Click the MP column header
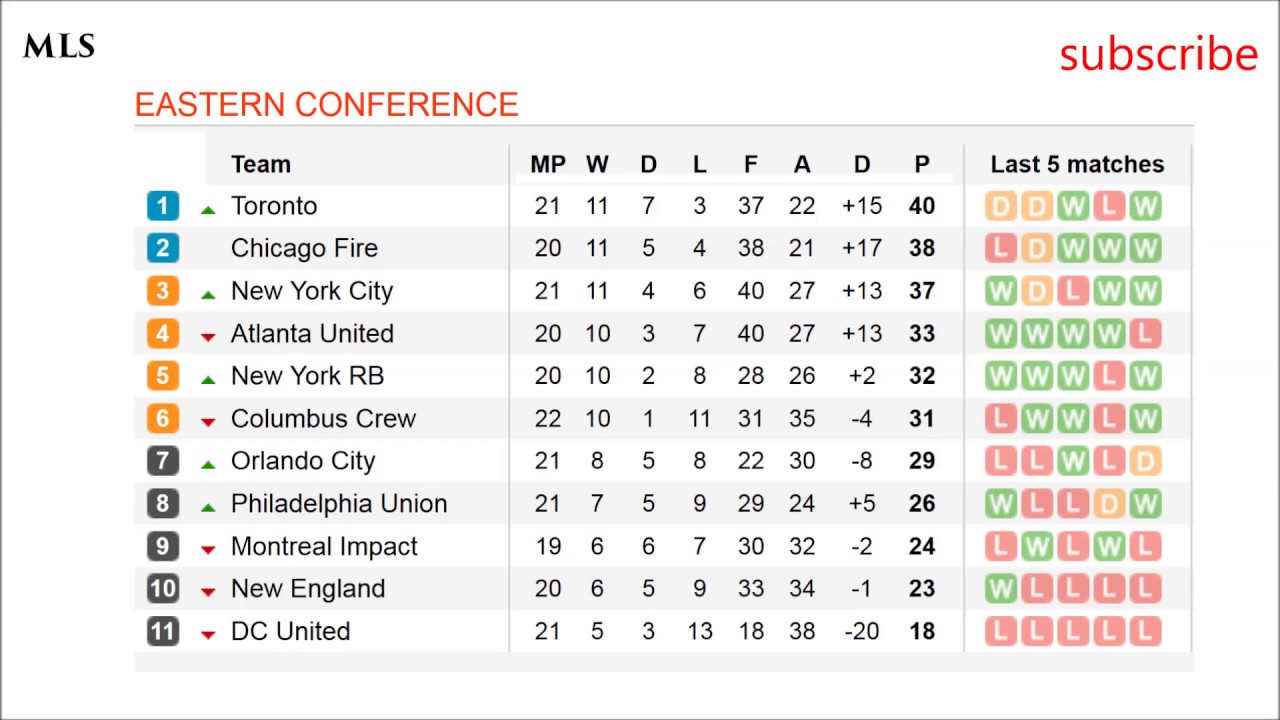 547,164
